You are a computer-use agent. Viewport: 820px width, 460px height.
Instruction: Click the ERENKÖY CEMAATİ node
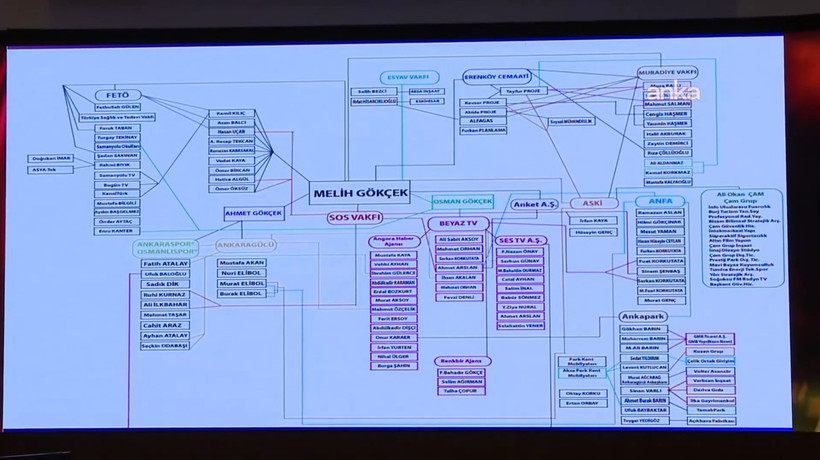pos(497,76)
